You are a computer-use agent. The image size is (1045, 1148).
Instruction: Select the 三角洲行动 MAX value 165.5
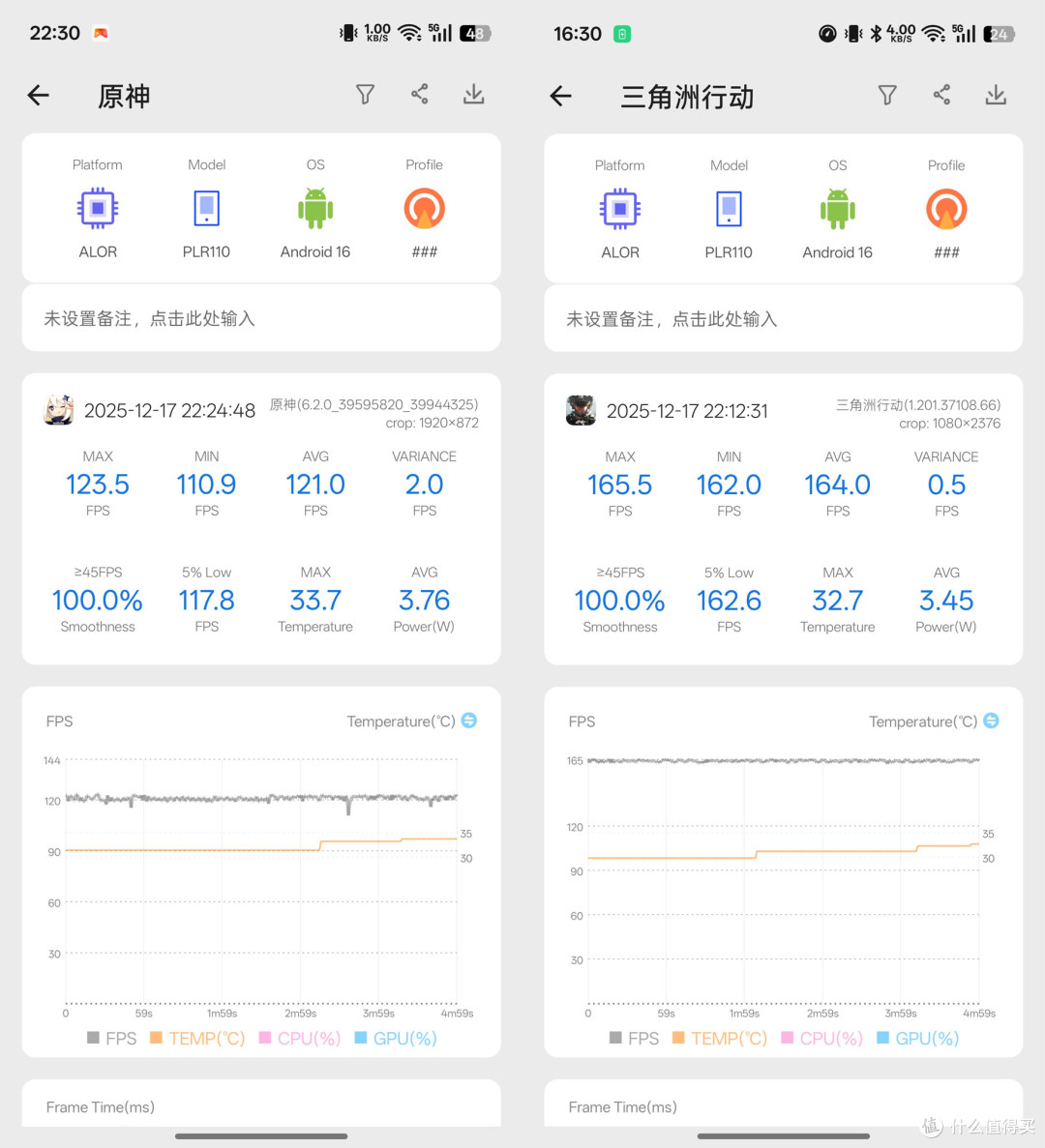click(620, 485)
